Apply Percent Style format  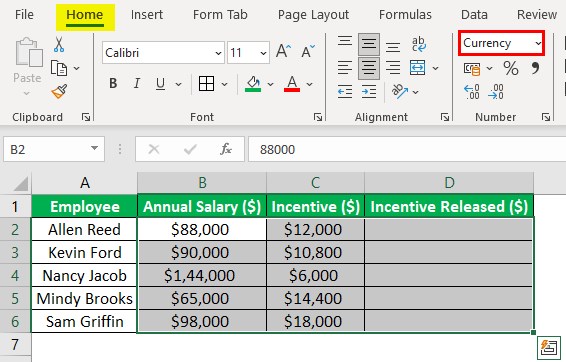coord(511,68)
